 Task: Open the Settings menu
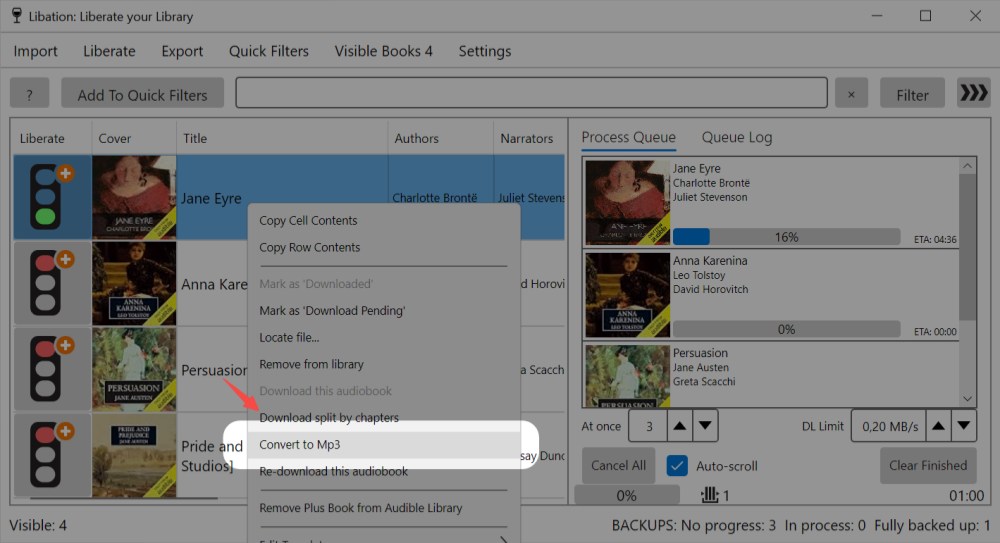coord(485,51)
